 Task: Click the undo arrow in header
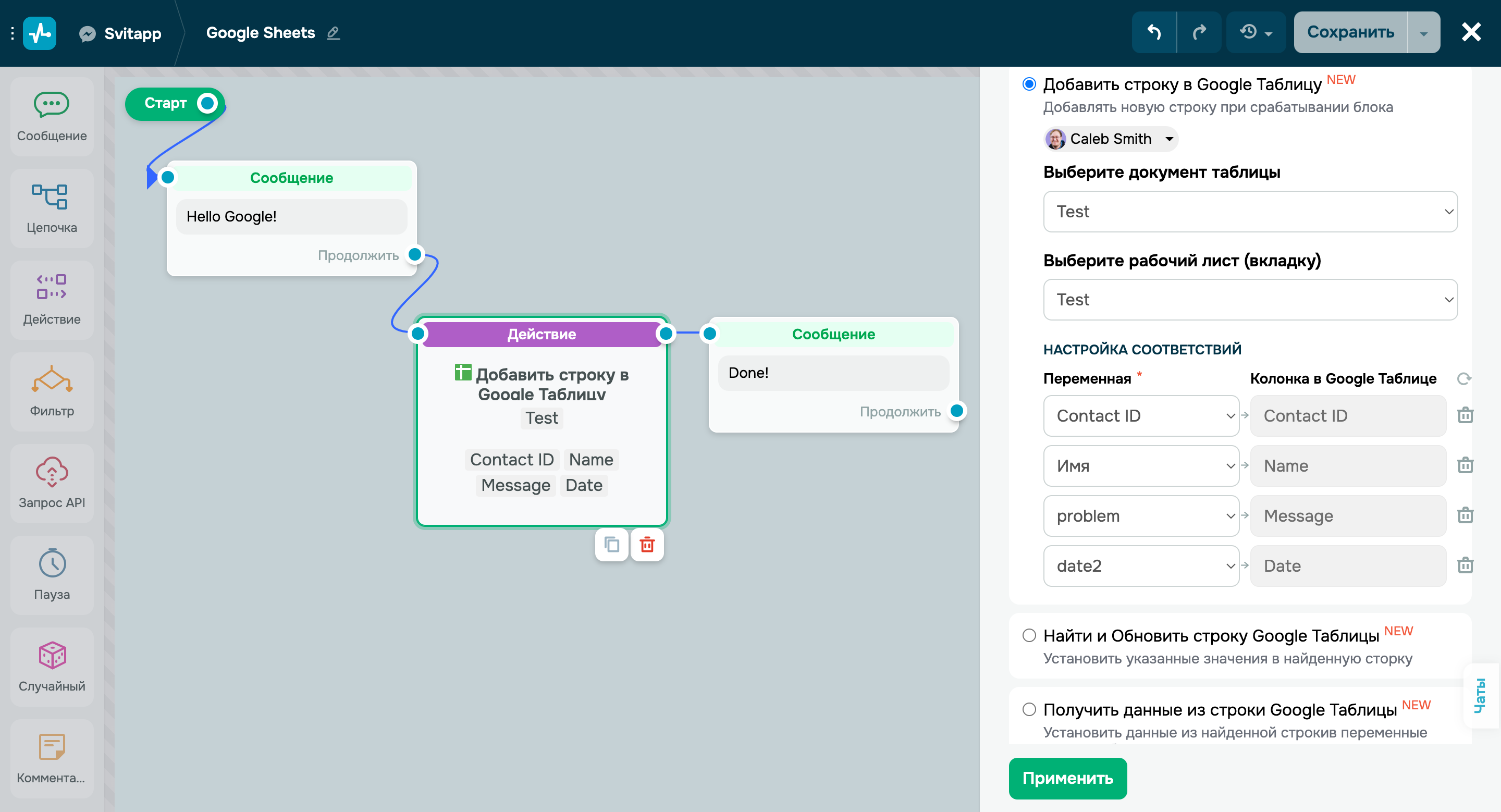1154,32
